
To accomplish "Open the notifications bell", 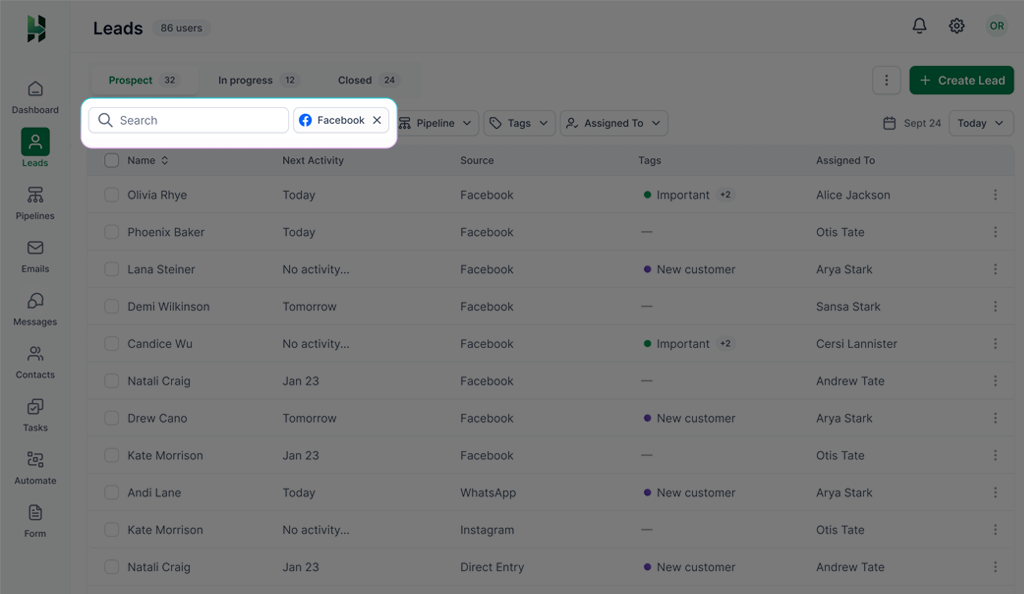I will click(920, 26).
